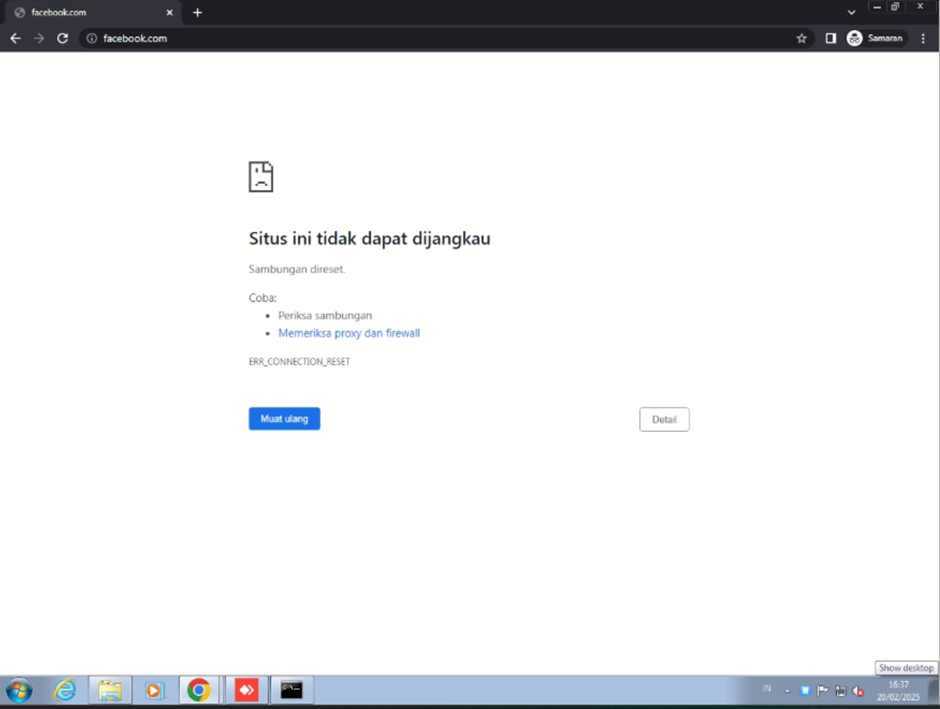Open a new tab with the plus button
Screen dimensions: 940x709
[x=197, y=12]
